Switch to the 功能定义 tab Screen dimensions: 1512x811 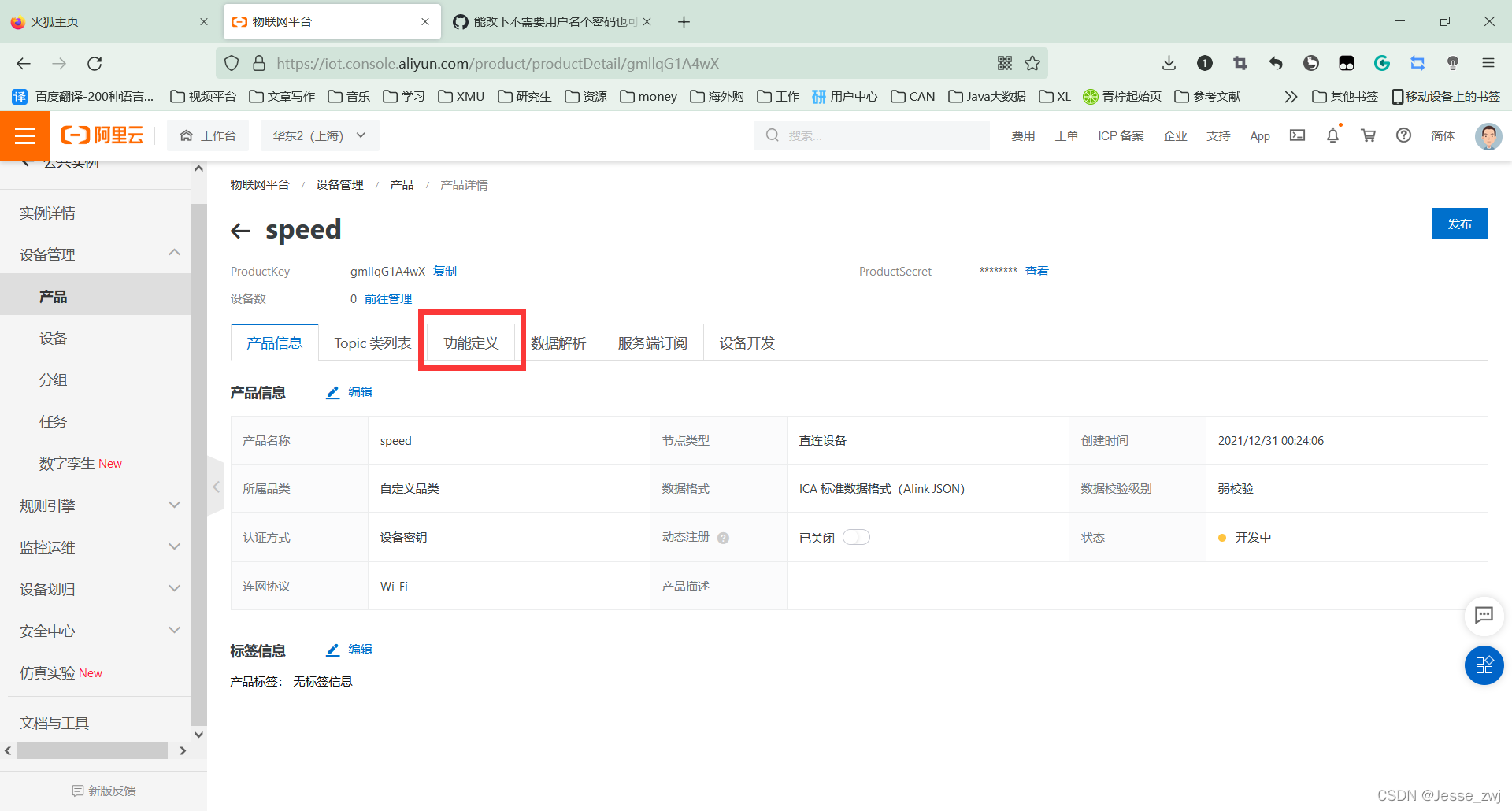tap(471, 342)
